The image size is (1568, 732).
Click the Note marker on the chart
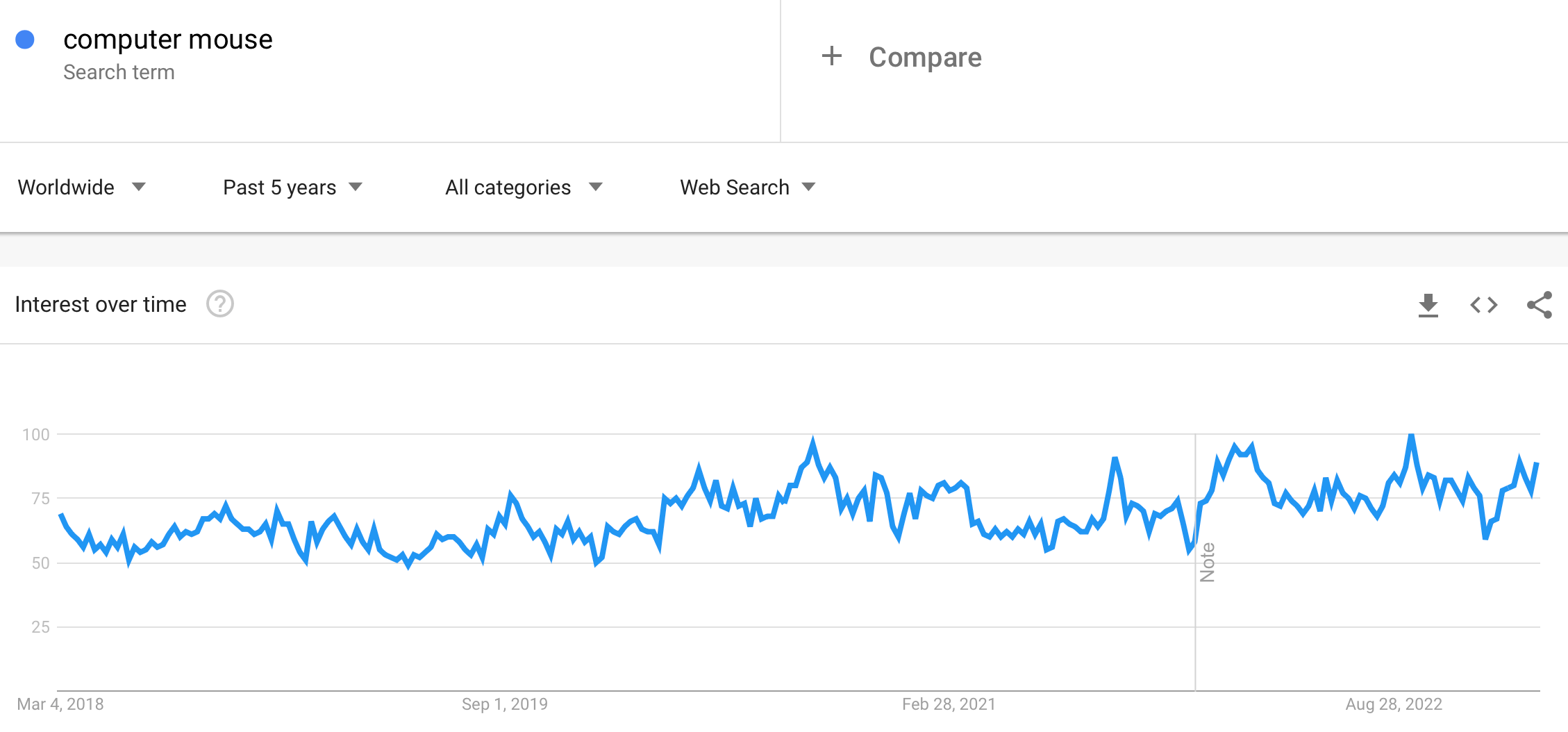(x=1207, y=562)
